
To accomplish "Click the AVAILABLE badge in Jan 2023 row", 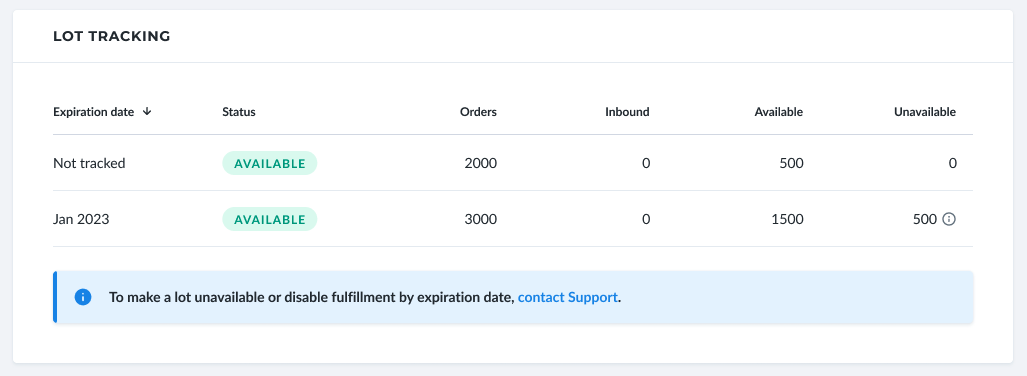I will 270,219.
